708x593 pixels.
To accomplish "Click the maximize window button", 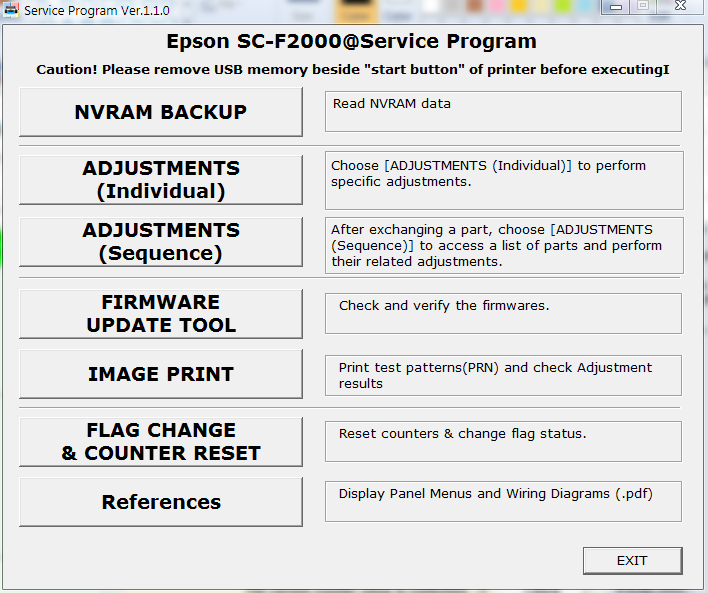I will 643,7.
